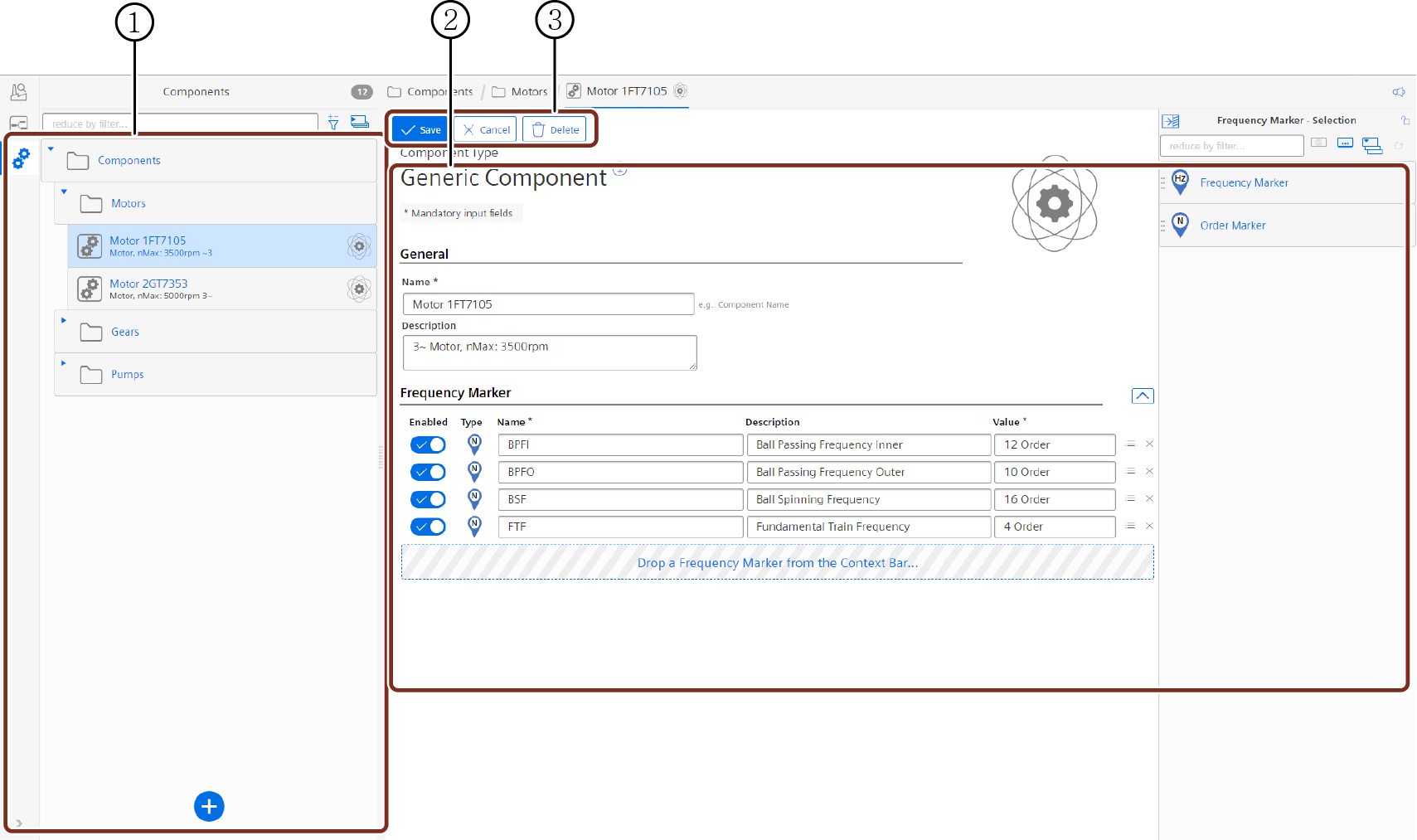Click the Frequency Marker link in context bar
The width and height of the screenshot is (1417, 840).
click(1244, 183)
